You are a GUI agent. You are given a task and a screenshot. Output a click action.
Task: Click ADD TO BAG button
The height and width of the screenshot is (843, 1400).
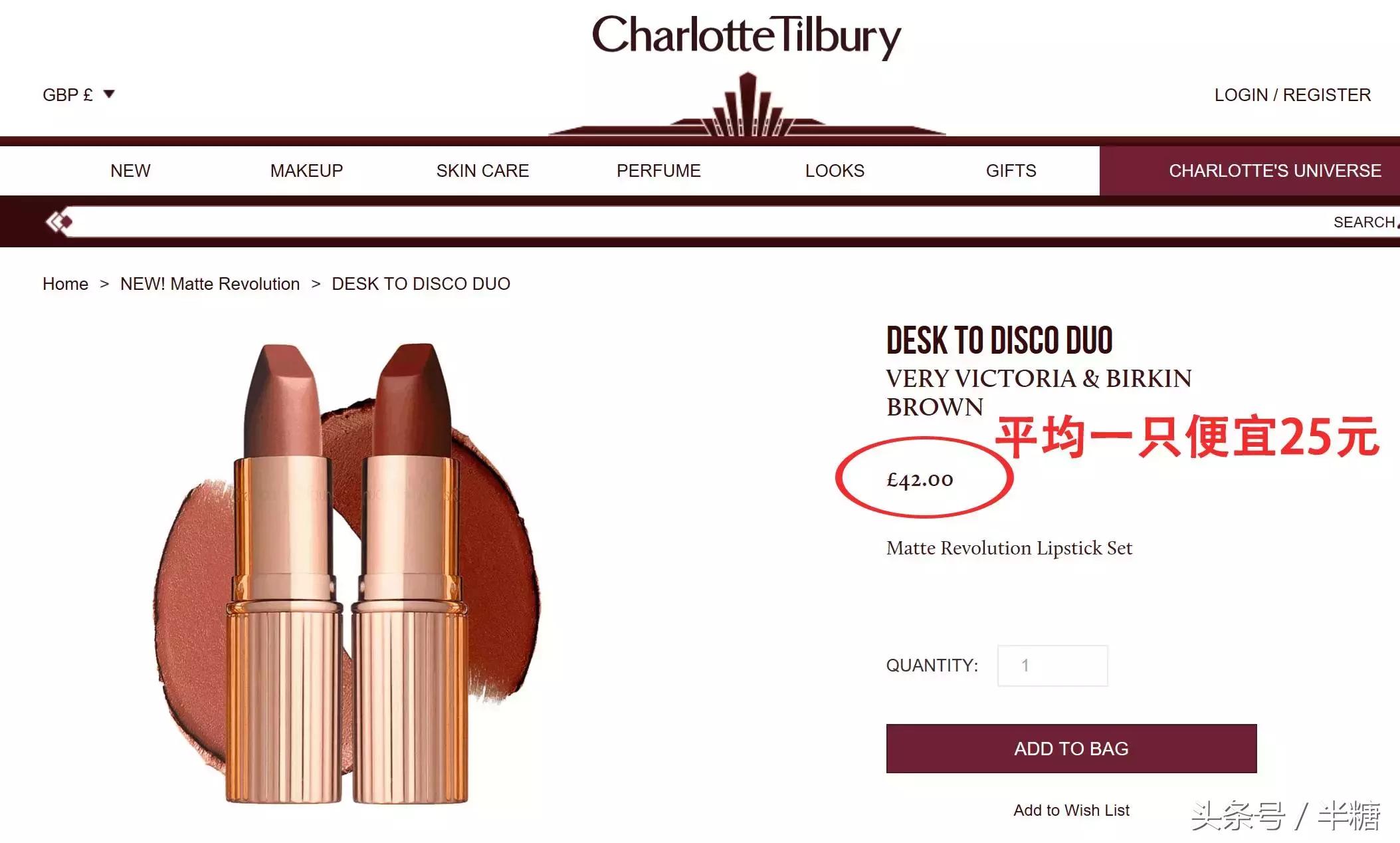tap(1071, 749)
